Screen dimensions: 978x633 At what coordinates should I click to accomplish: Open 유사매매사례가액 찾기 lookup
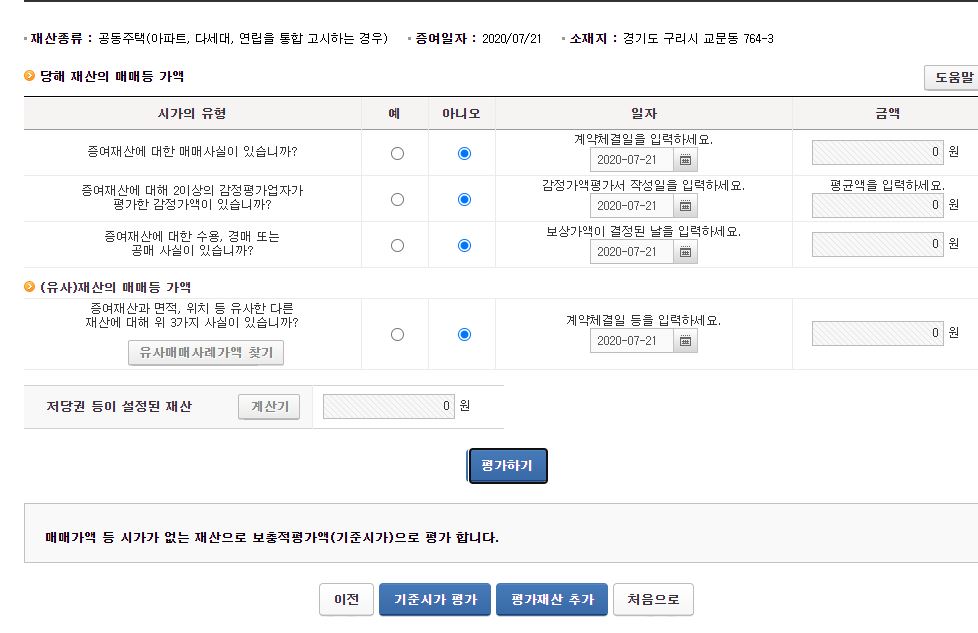tap(206, 353)
